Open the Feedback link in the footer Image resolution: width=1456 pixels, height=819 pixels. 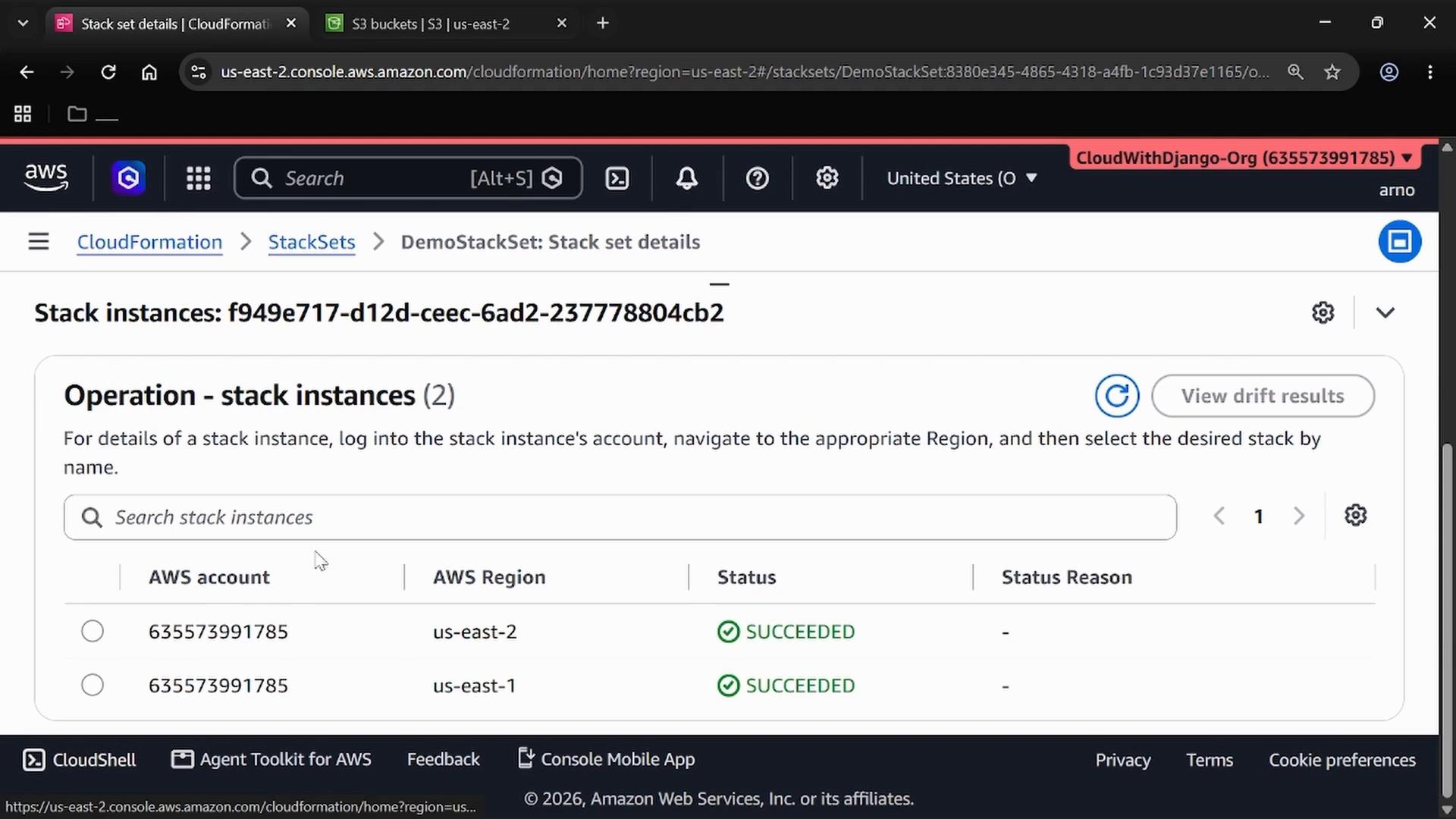[x=443, y=759]
